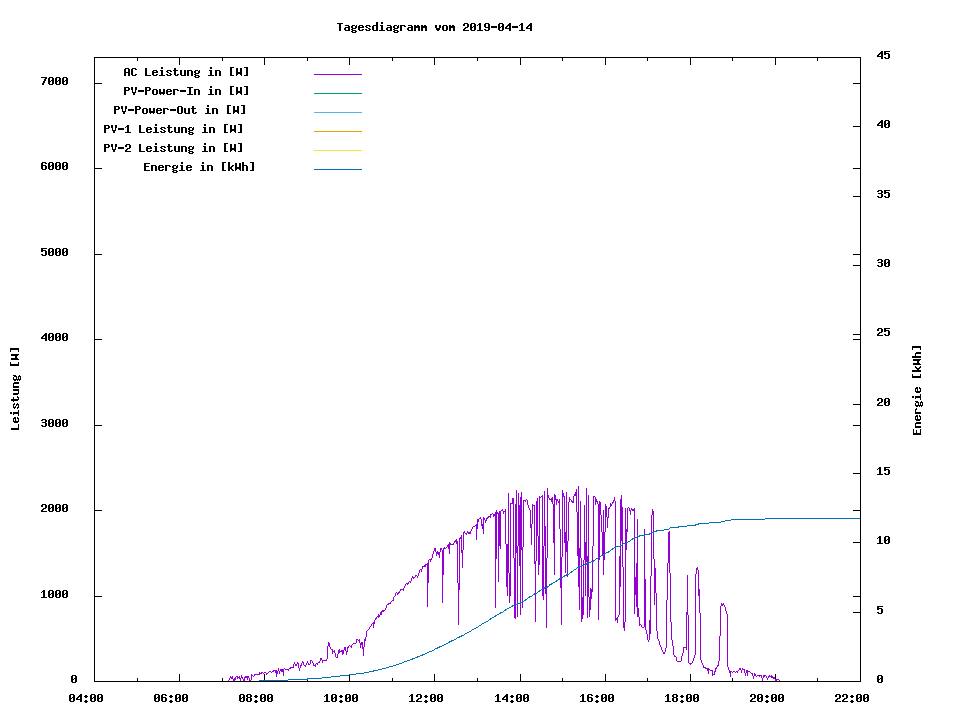Click the PV-2 Leistung in [W] legend entry

coord(173,148)
